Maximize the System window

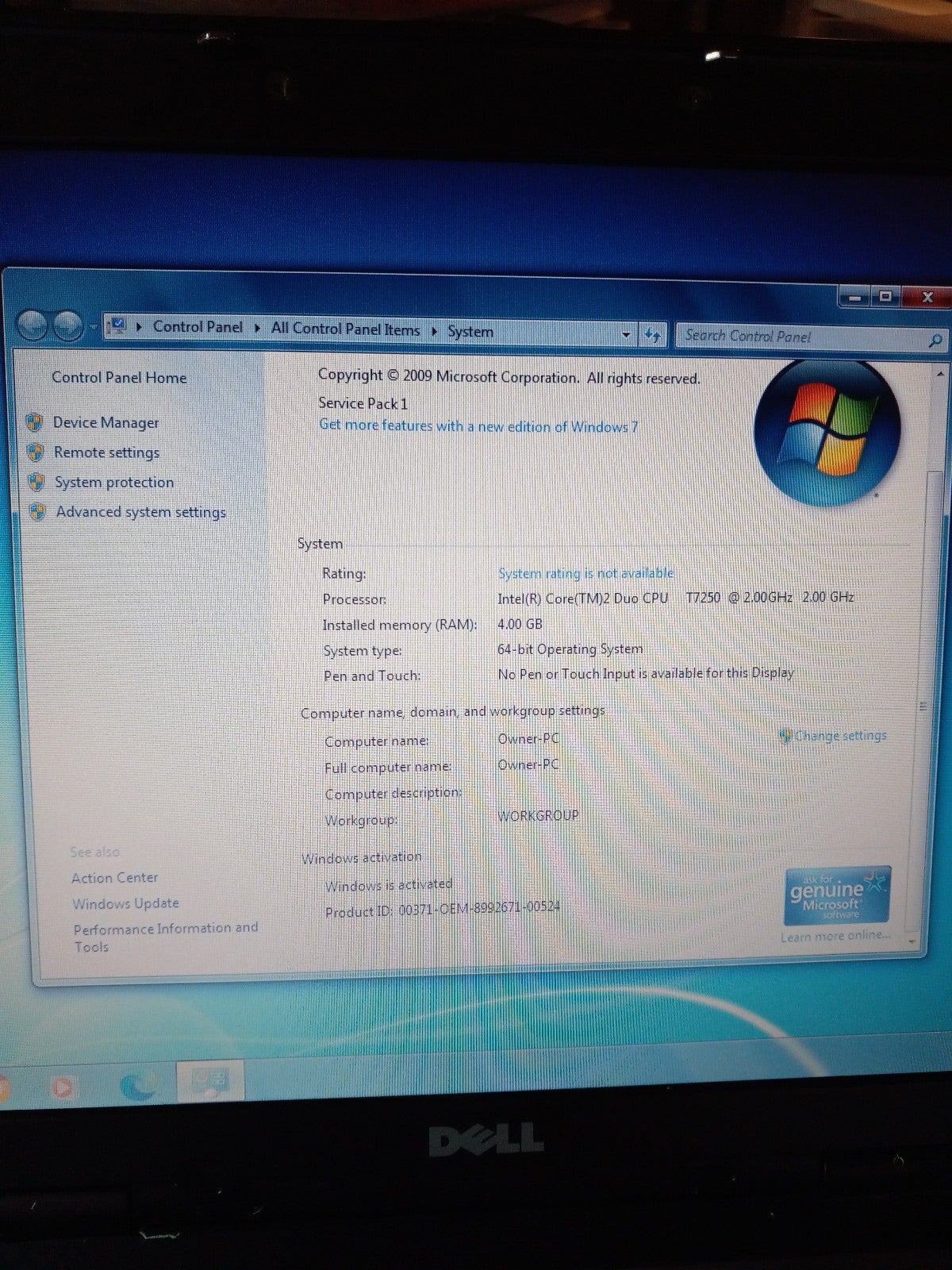(x=885, y=298)
